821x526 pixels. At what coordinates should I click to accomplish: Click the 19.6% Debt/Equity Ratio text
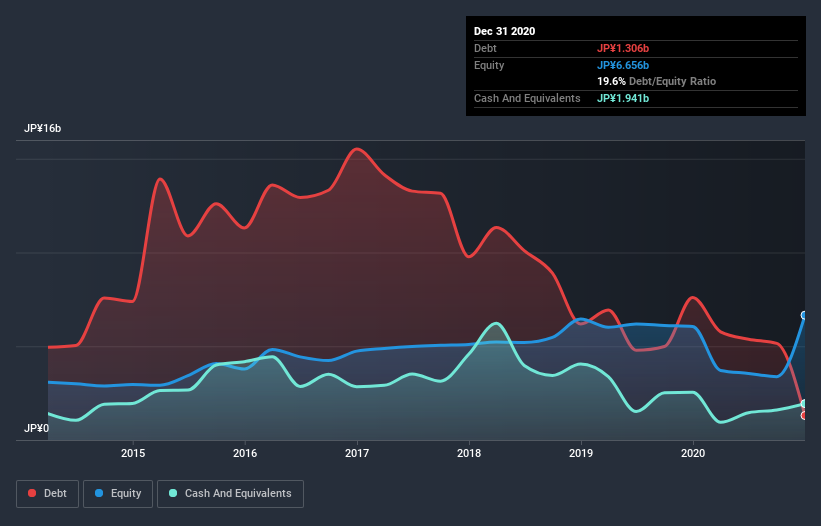(x=657, y=81)
